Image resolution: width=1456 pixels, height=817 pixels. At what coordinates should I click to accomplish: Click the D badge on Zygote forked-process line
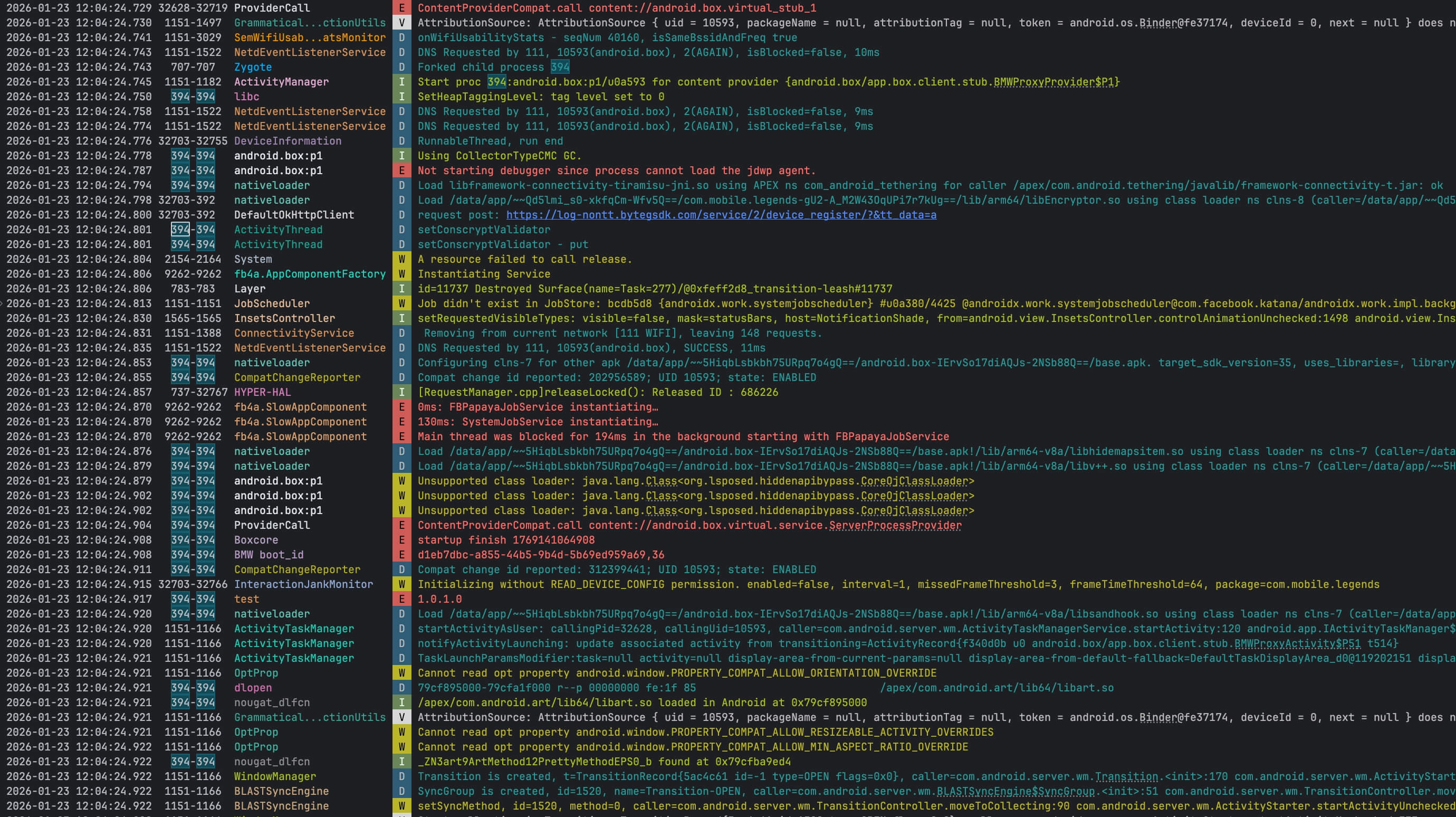[x=401, y=66]
